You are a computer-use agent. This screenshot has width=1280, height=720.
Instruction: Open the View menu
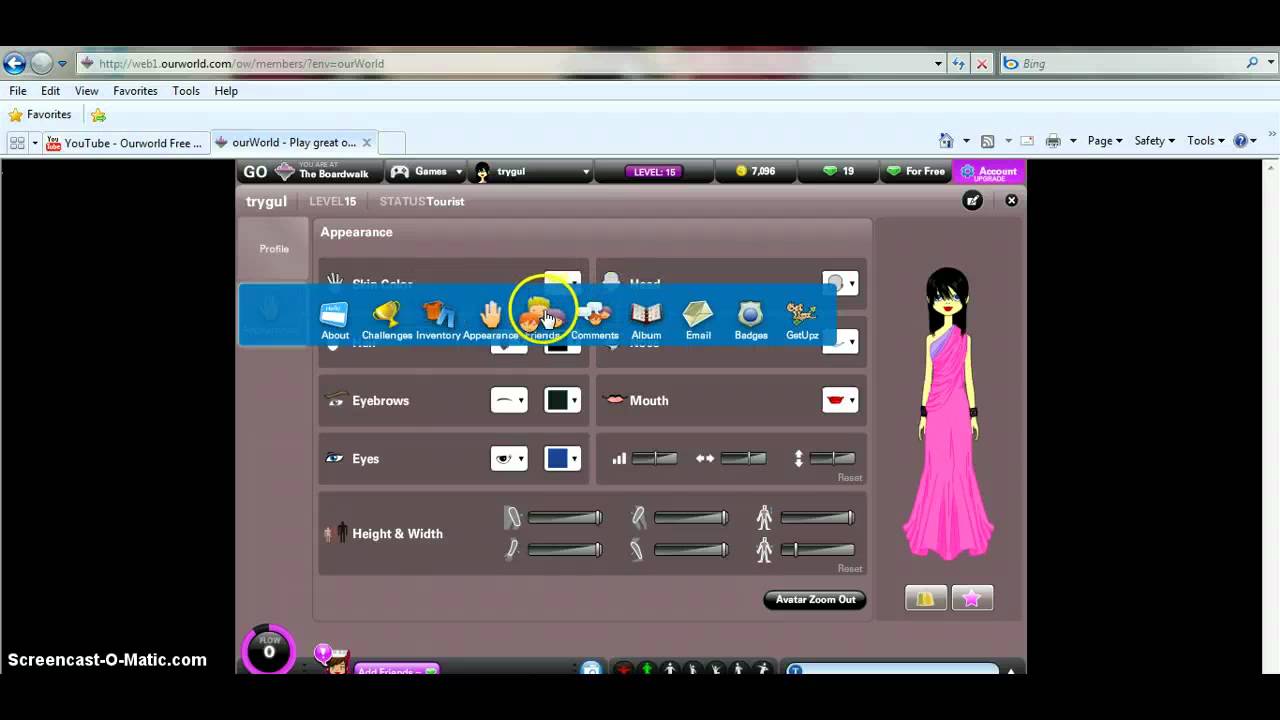(87, 90)
